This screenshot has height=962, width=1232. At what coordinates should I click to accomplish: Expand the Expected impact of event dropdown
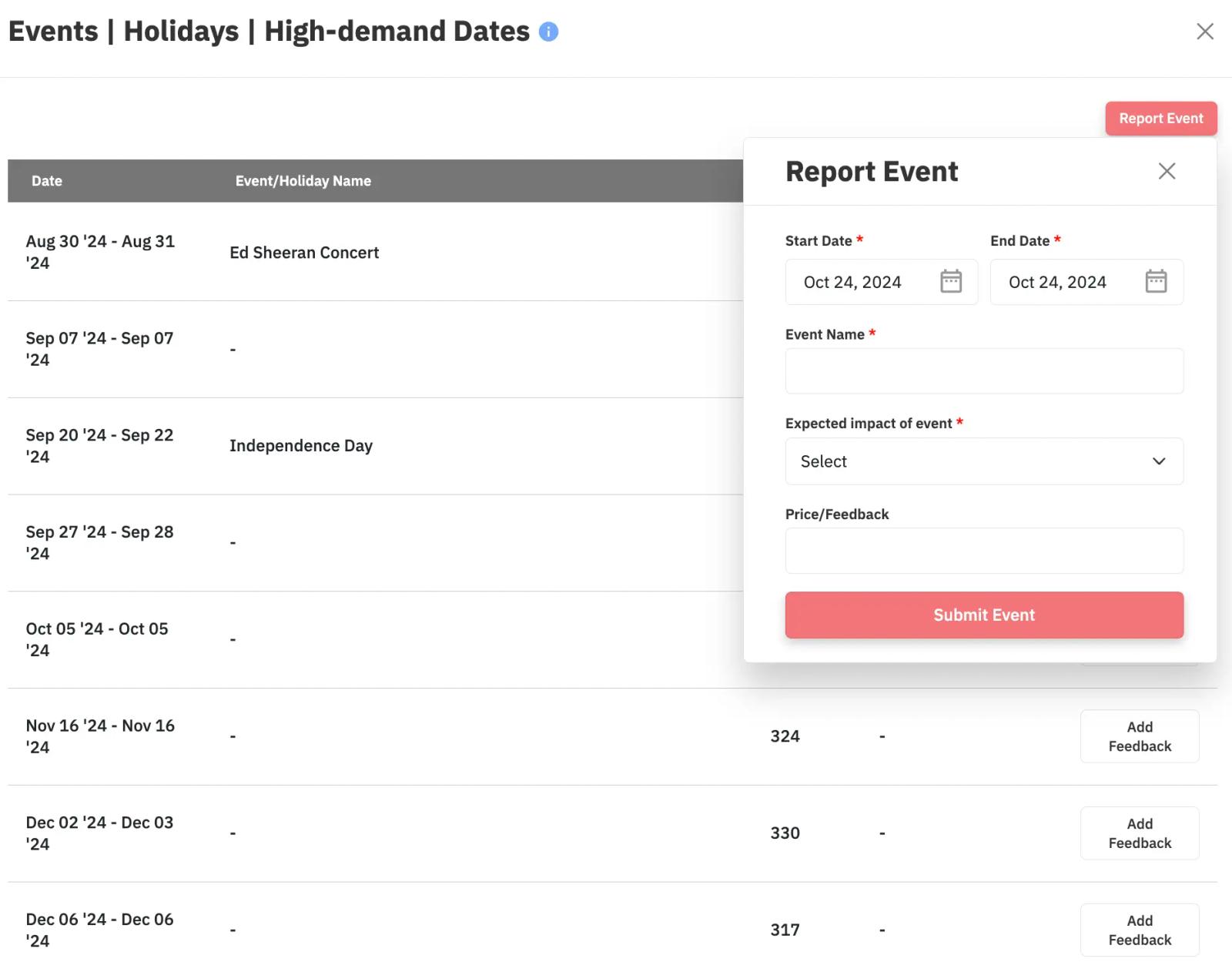coord(984,461)
